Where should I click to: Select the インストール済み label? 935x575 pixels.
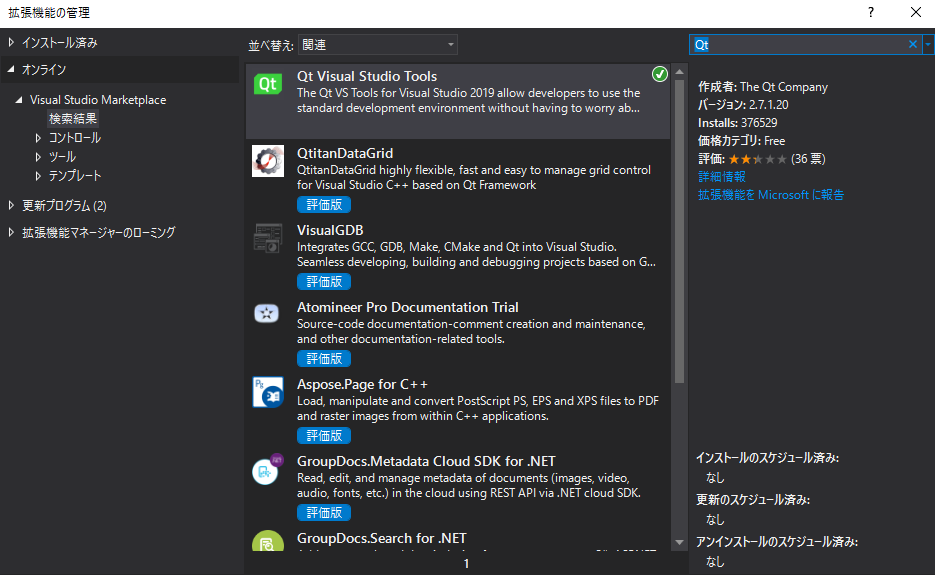pos(60,42)
